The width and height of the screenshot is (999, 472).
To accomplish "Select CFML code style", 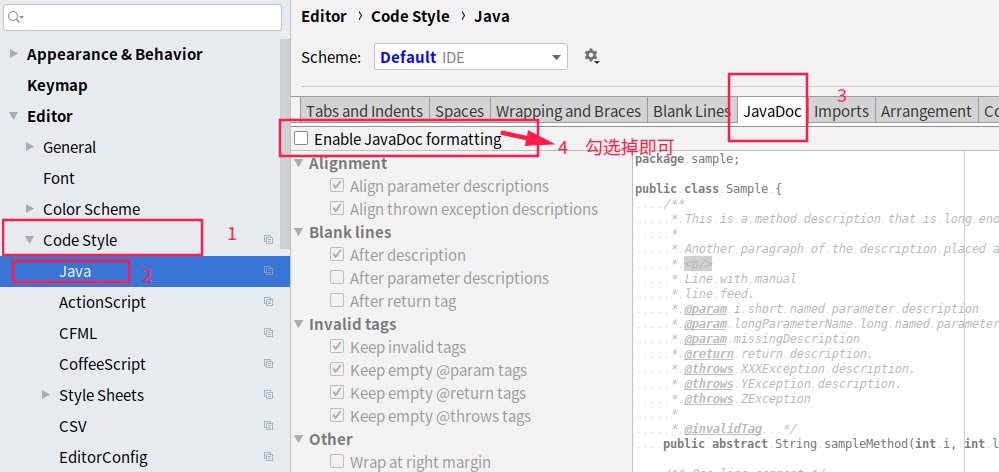I will (x=78, y=333).
